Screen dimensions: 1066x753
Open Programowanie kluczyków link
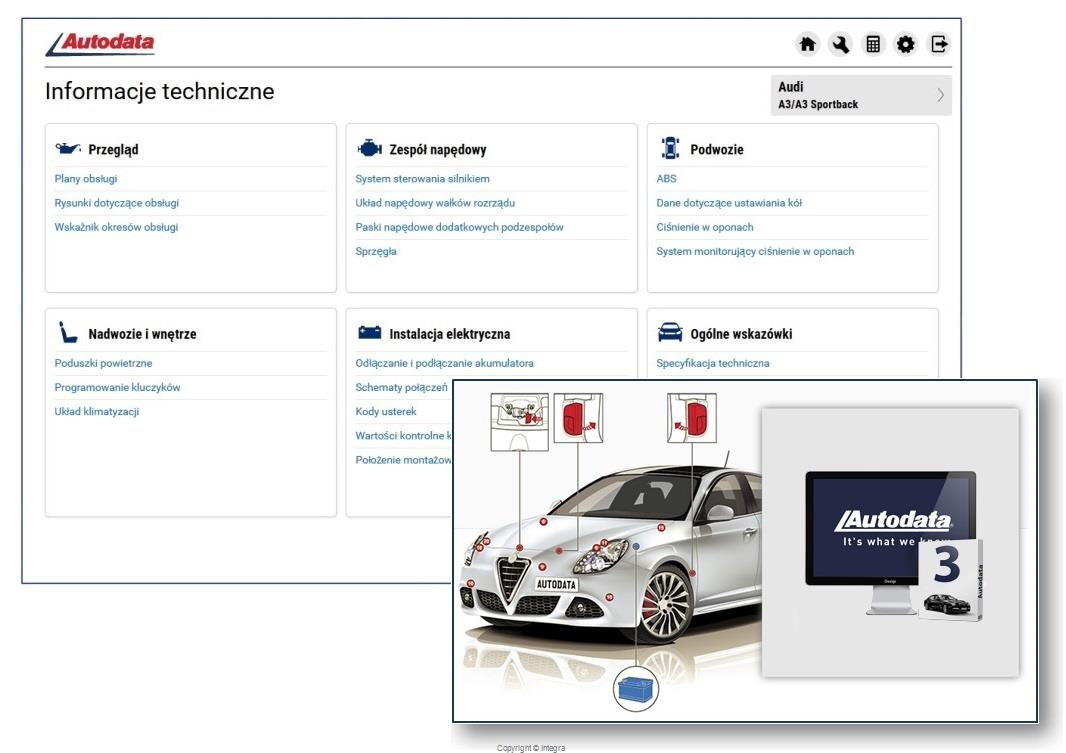117,387
